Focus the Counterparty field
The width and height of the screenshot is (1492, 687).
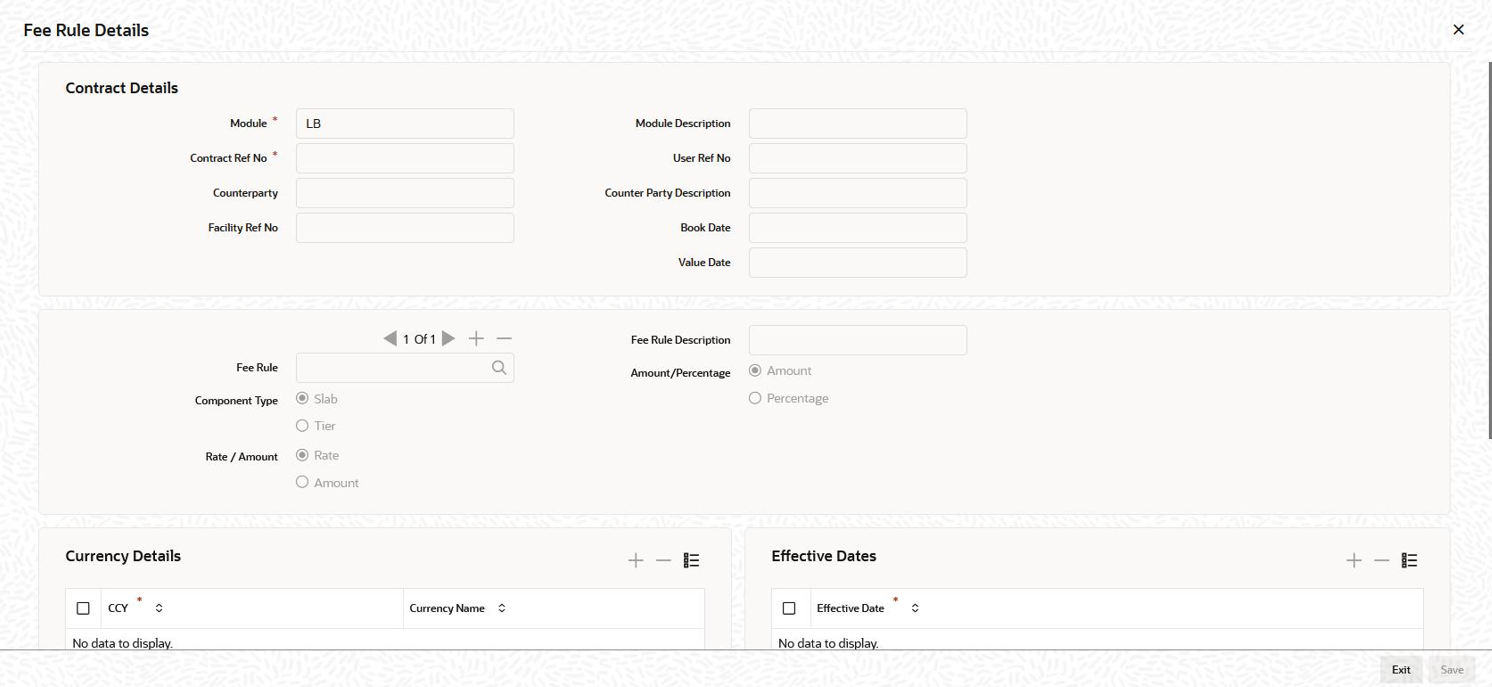405,193
